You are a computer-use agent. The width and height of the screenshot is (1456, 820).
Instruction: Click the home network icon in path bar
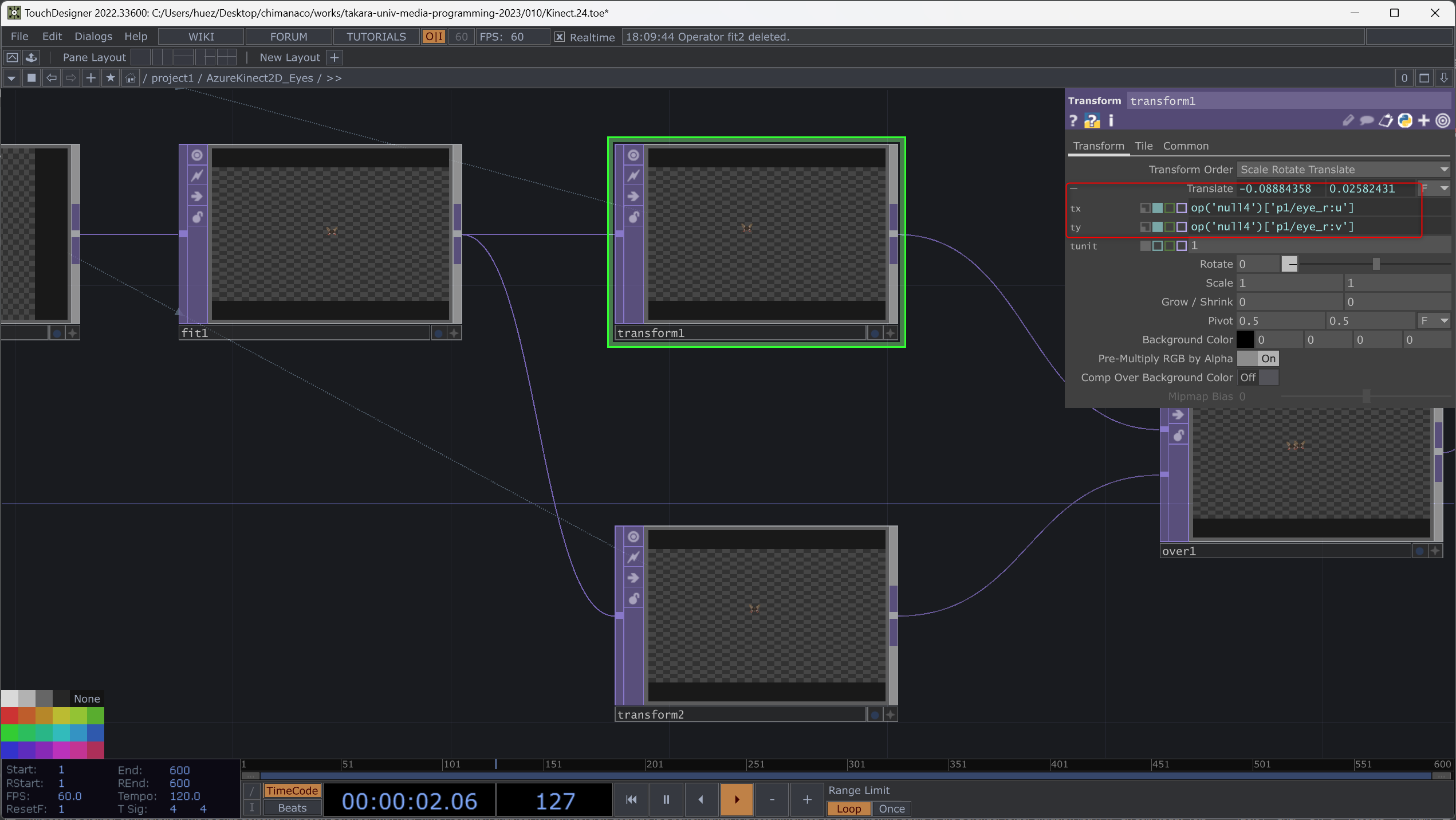[x=130, y=78]
